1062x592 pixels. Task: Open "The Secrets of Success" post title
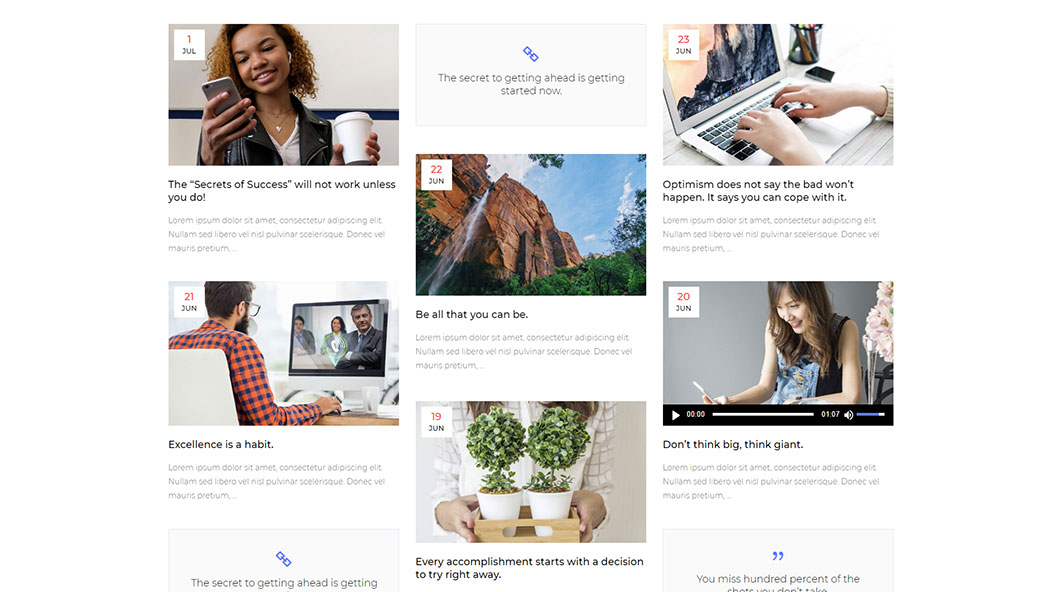pos(281,191)
